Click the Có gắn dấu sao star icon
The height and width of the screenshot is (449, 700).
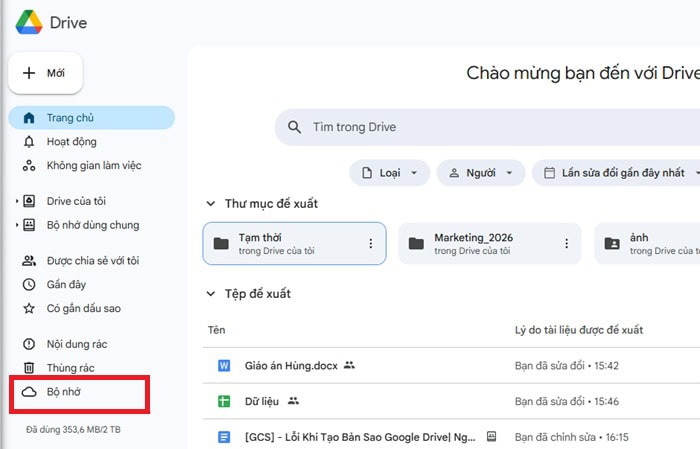[x=29, y=308]
